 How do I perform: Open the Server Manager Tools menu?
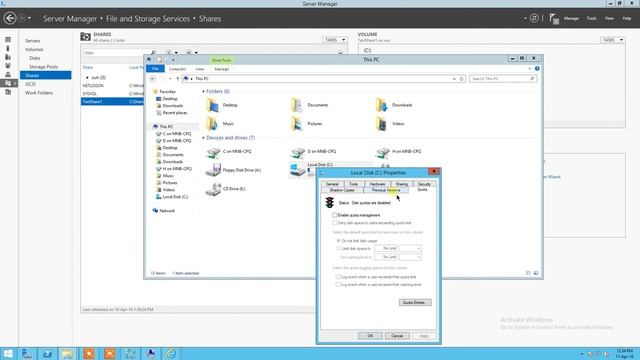591,18
